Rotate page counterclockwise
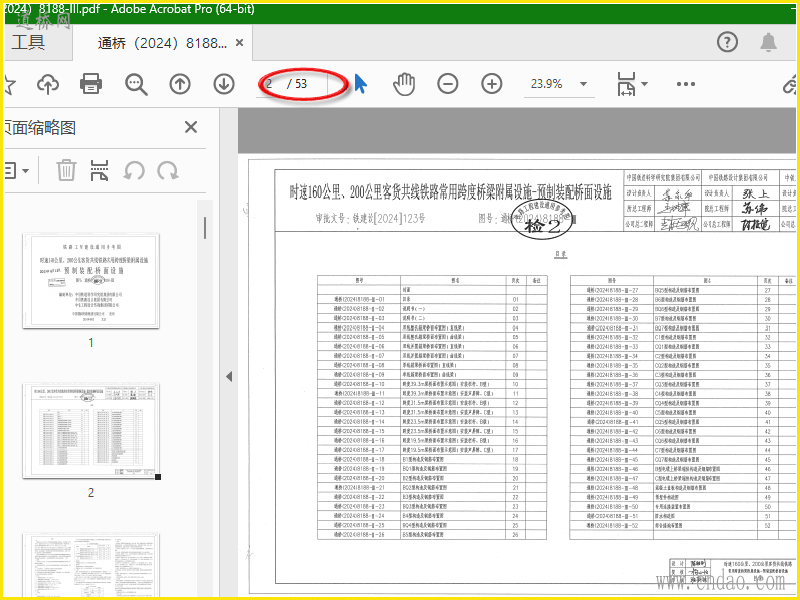This screenshot has width=800, height=600. point(134,171)
